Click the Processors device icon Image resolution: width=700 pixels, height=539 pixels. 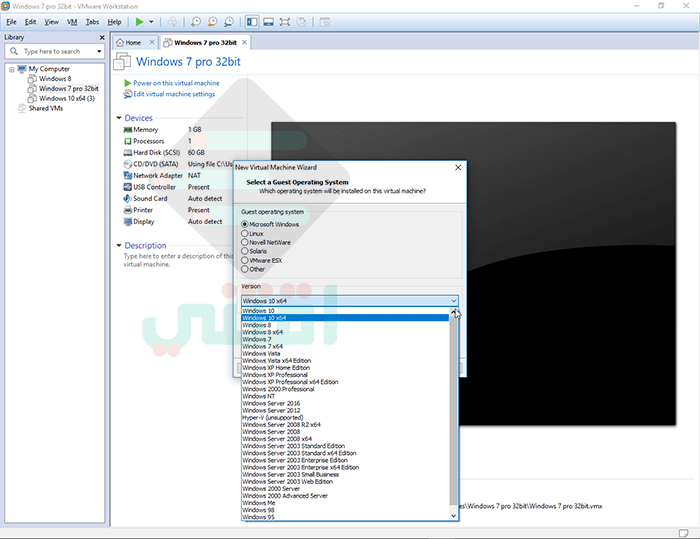[128, 141]
